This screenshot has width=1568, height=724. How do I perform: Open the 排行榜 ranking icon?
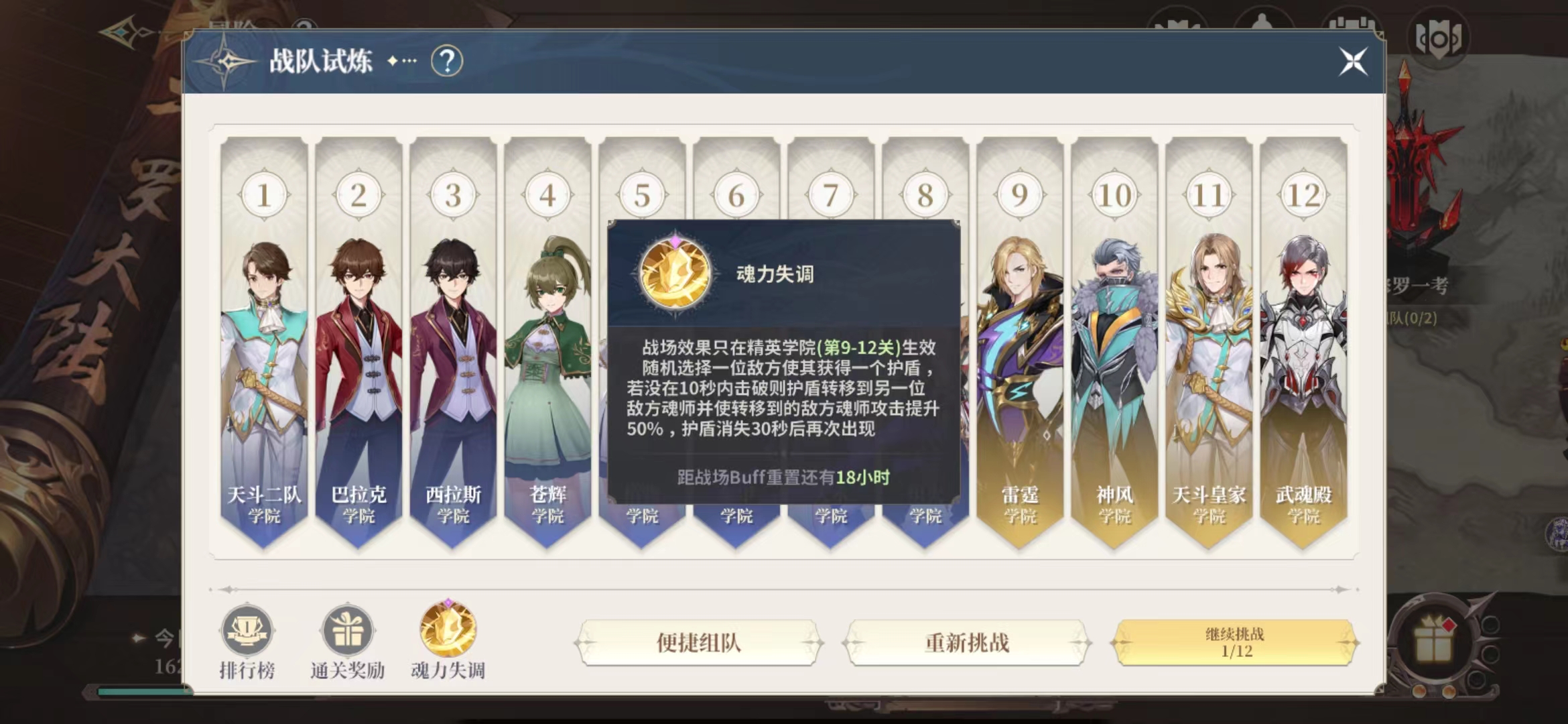247,631
